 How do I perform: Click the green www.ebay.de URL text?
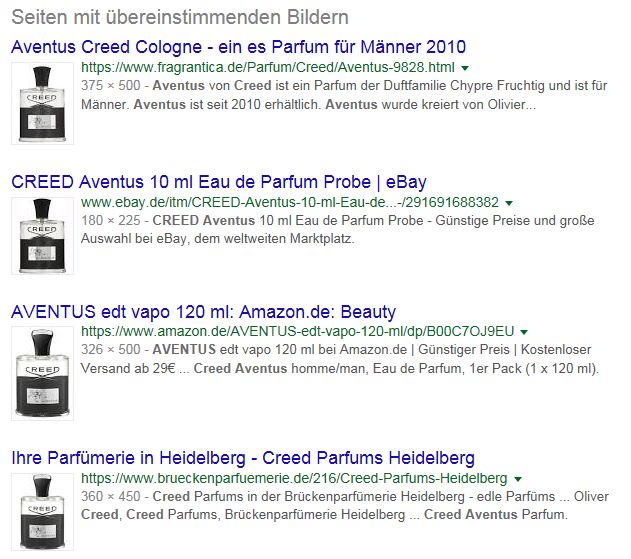[290, 202]
